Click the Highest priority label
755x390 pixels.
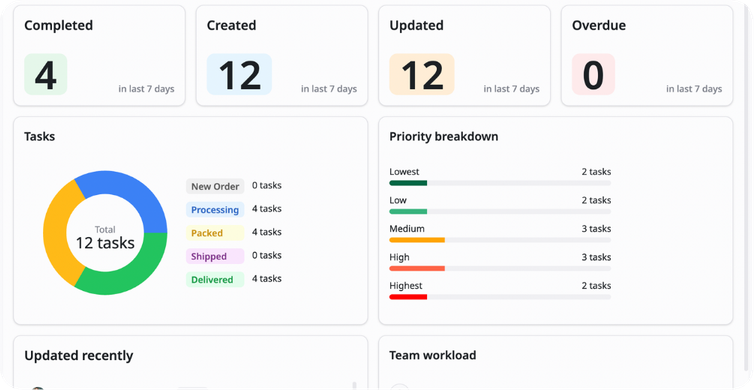click(x=405, y=286)
